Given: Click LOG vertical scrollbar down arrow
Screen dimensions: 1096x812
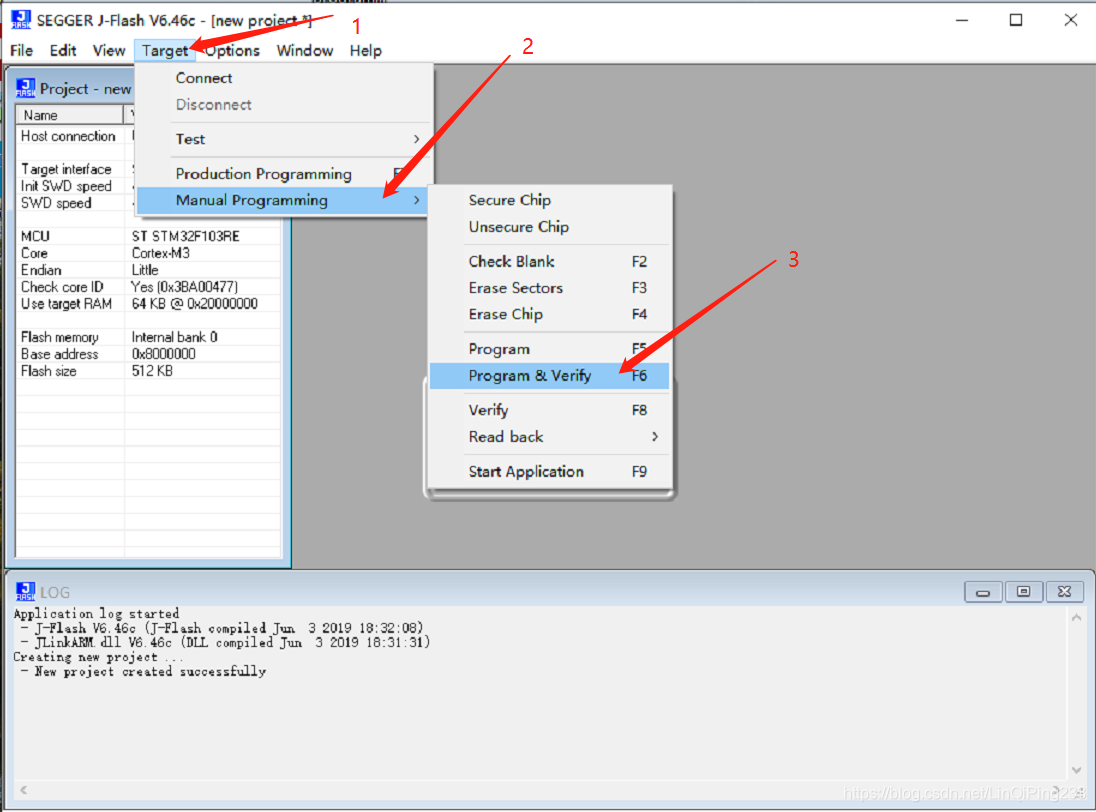Looking at the screenshot, I should [x=1076, y=769].
